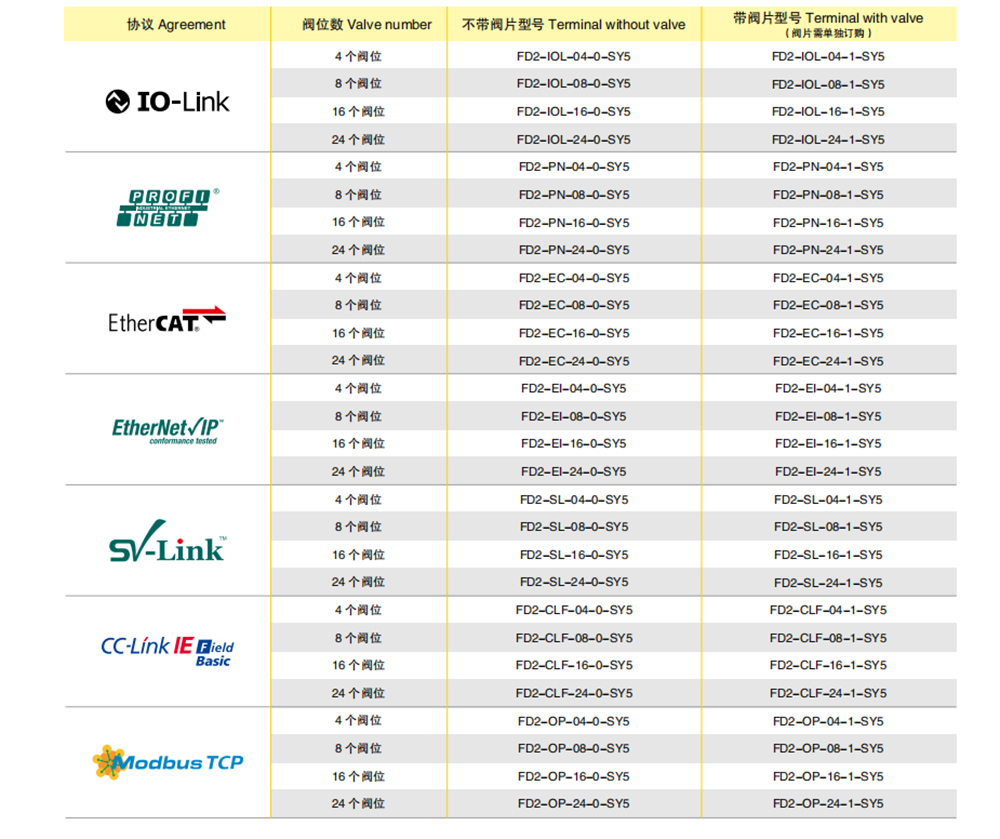This screenshot has width=1000, height=839.
Task: Select cell FD2-EC-08-0-SY5
Action: 573,305
